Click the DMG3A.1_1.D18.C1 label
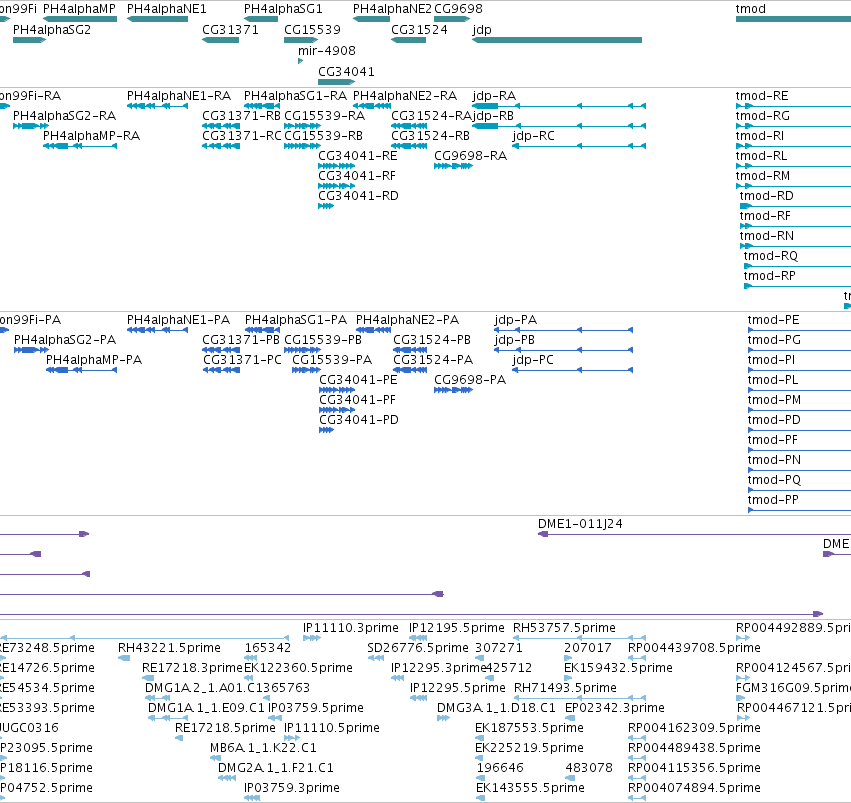Screen dimensions: 851x803 (x=497, y=708)
